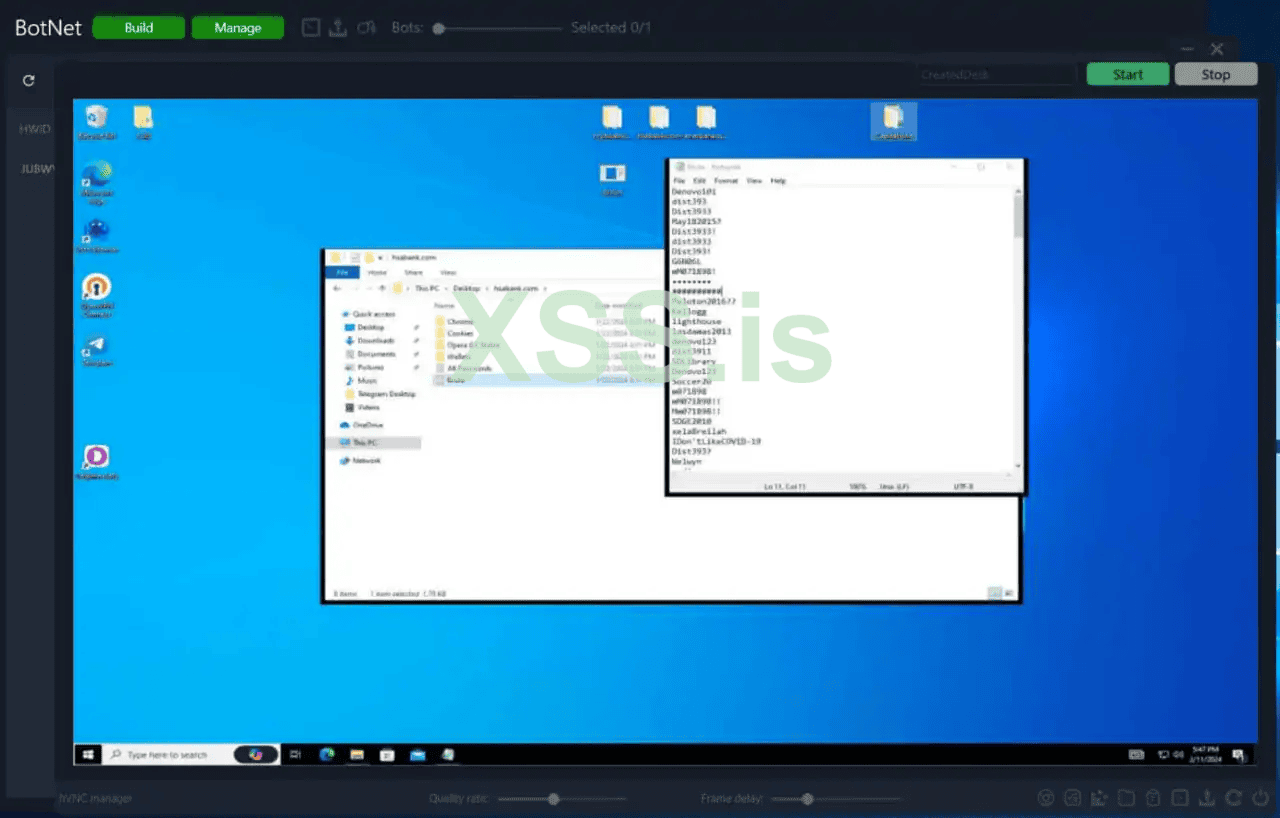The height and width of the screenshot is (818, 1280).
Task: Select the Recycle Bin desktop icon
Action: 97,122
